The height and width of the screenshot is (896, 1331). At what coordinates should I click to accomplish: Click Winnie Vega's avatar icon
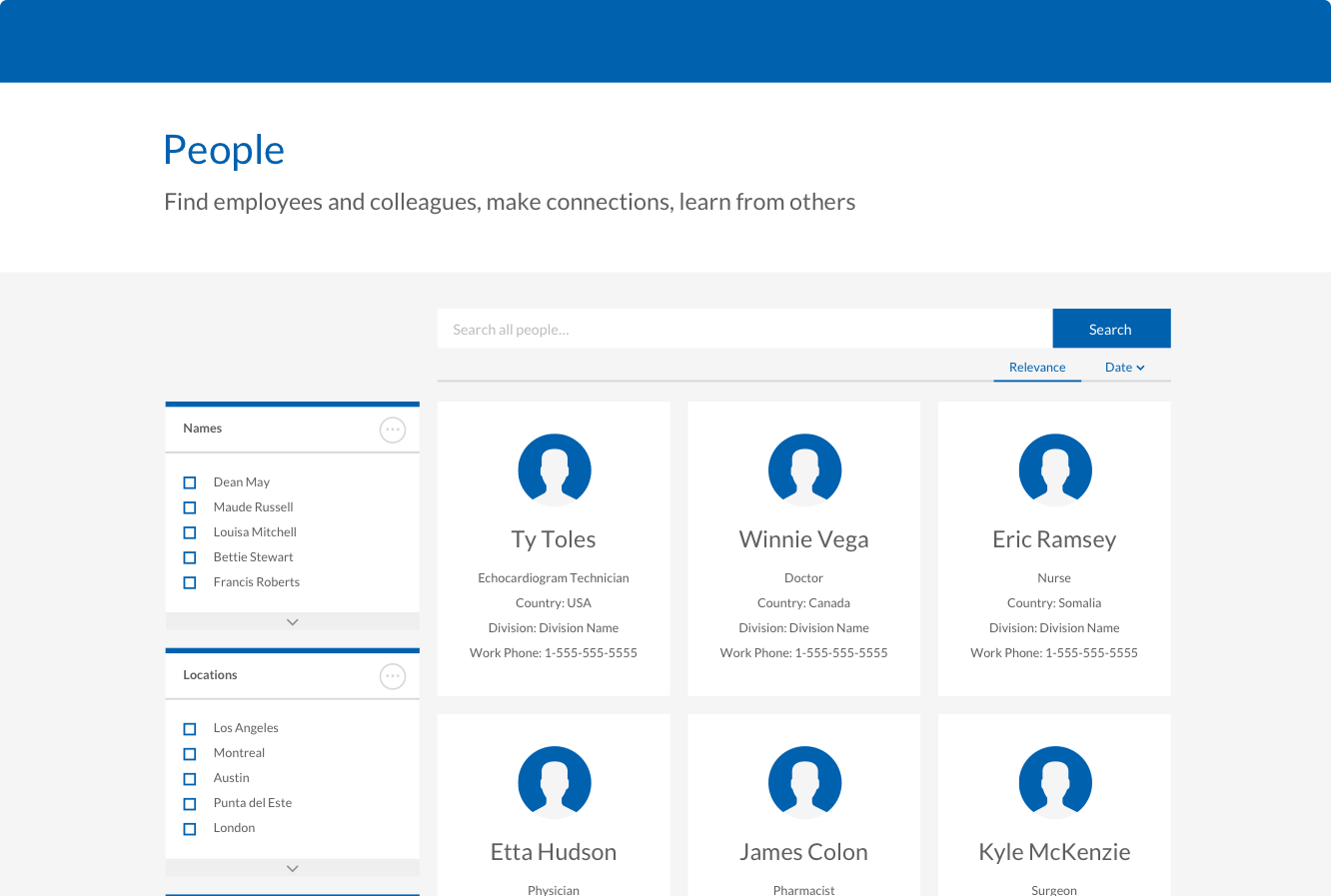pos(804,469)
